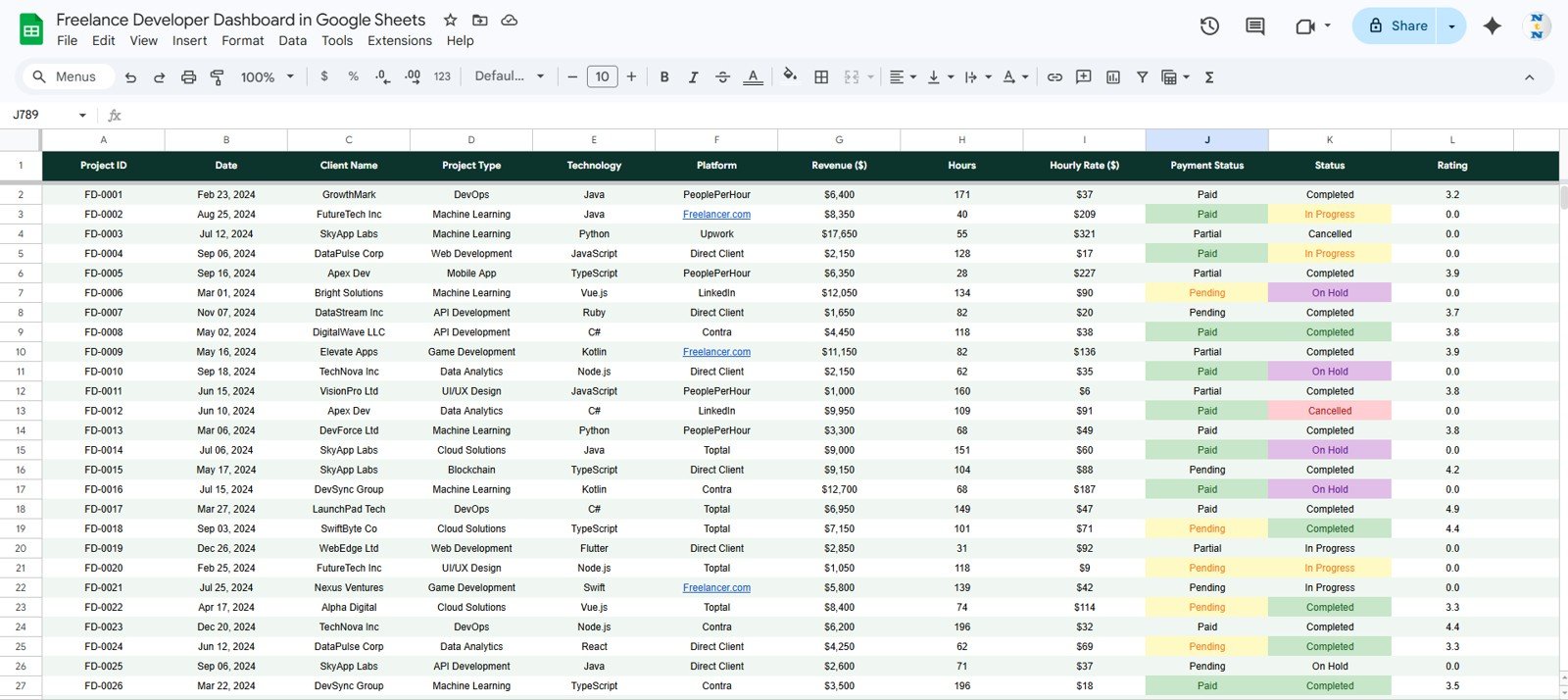Click the font size field
Screen dimensions: 1568x700
[x=602, y=76]
